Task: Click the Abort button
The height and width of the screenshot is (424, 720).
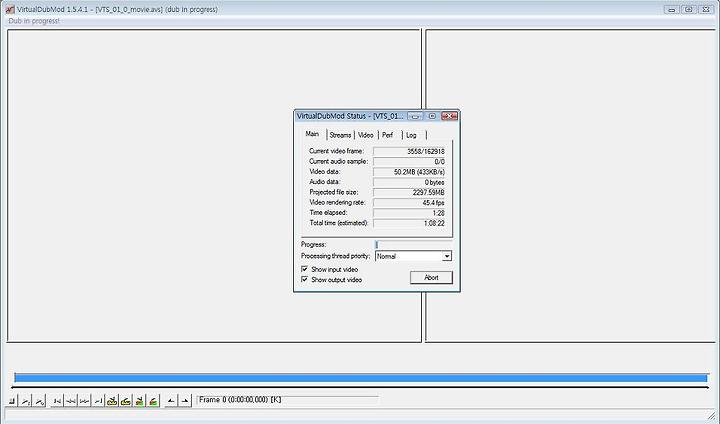Action: (431, 277)
